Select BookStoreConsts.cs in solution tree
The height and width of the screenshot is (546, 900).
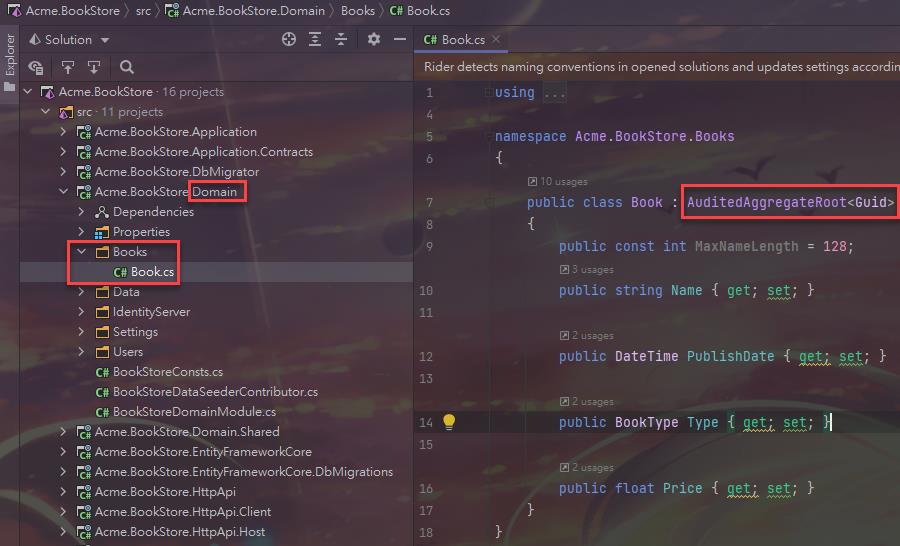point(167,372)
